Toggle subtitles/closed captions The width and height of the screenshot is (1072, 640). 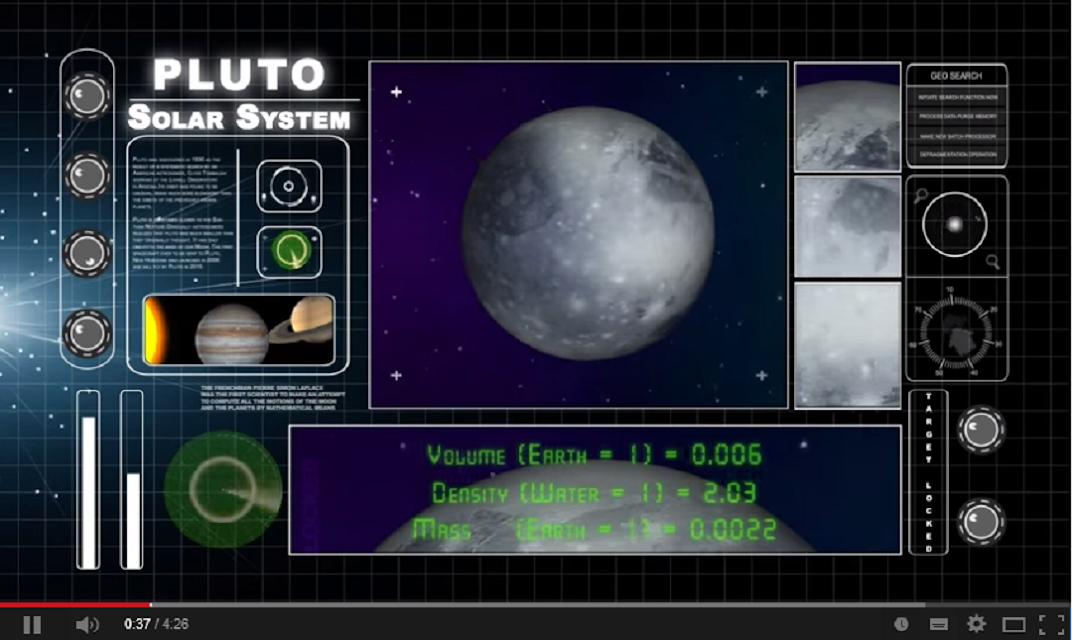coord(939,624)
